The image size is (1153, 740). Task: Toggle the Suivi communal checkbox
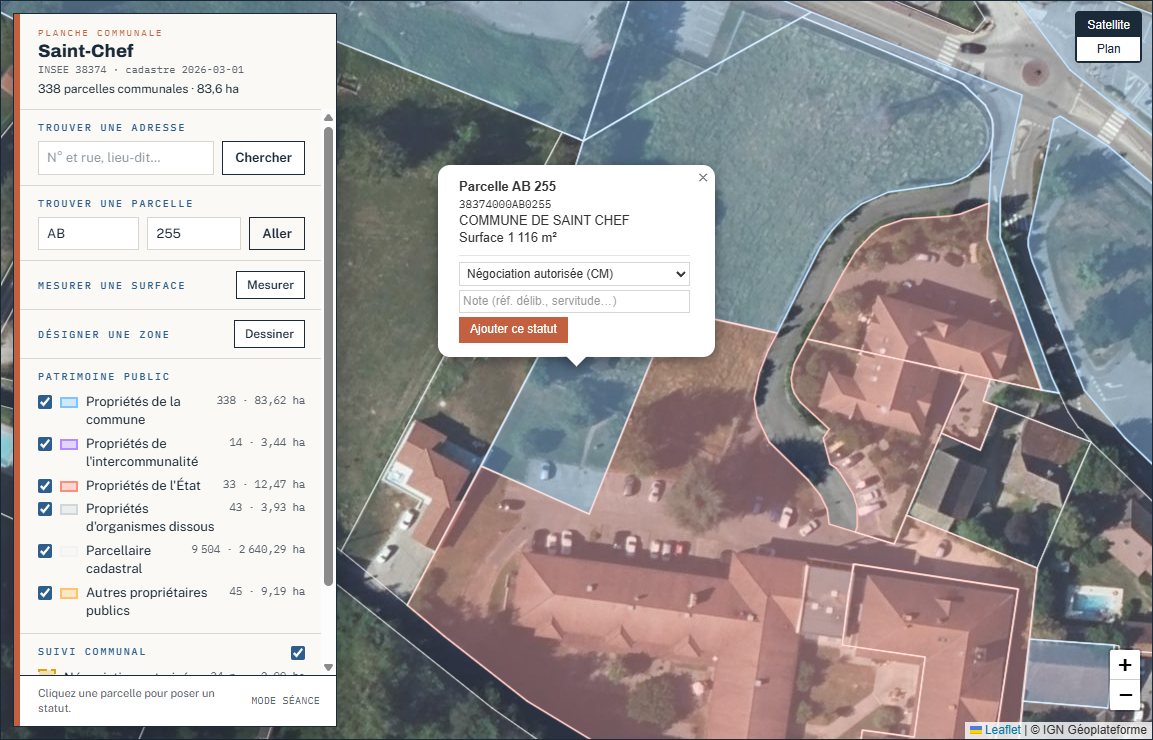(x=298, y=652)
